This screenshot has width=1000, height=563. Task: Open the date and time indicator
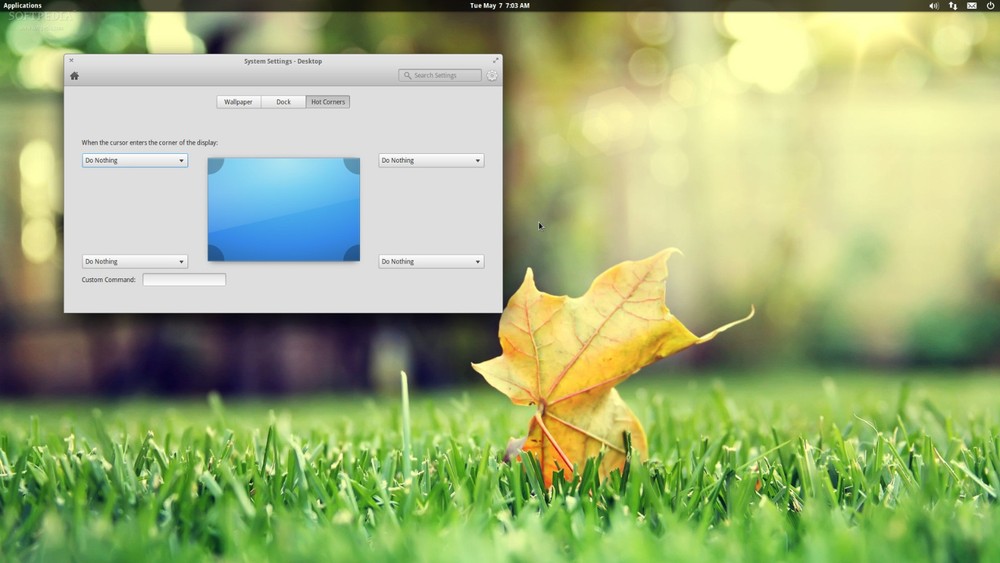point(499,6)
